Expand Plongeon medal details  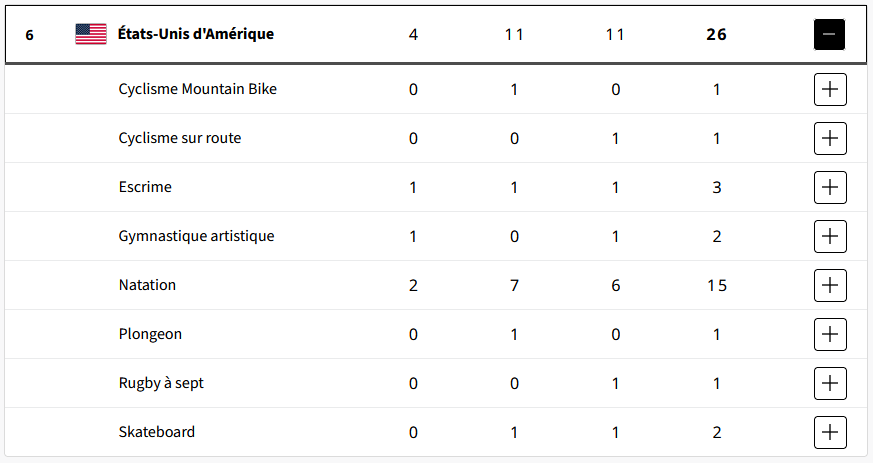pyautogui.click(x=830, y=334)
